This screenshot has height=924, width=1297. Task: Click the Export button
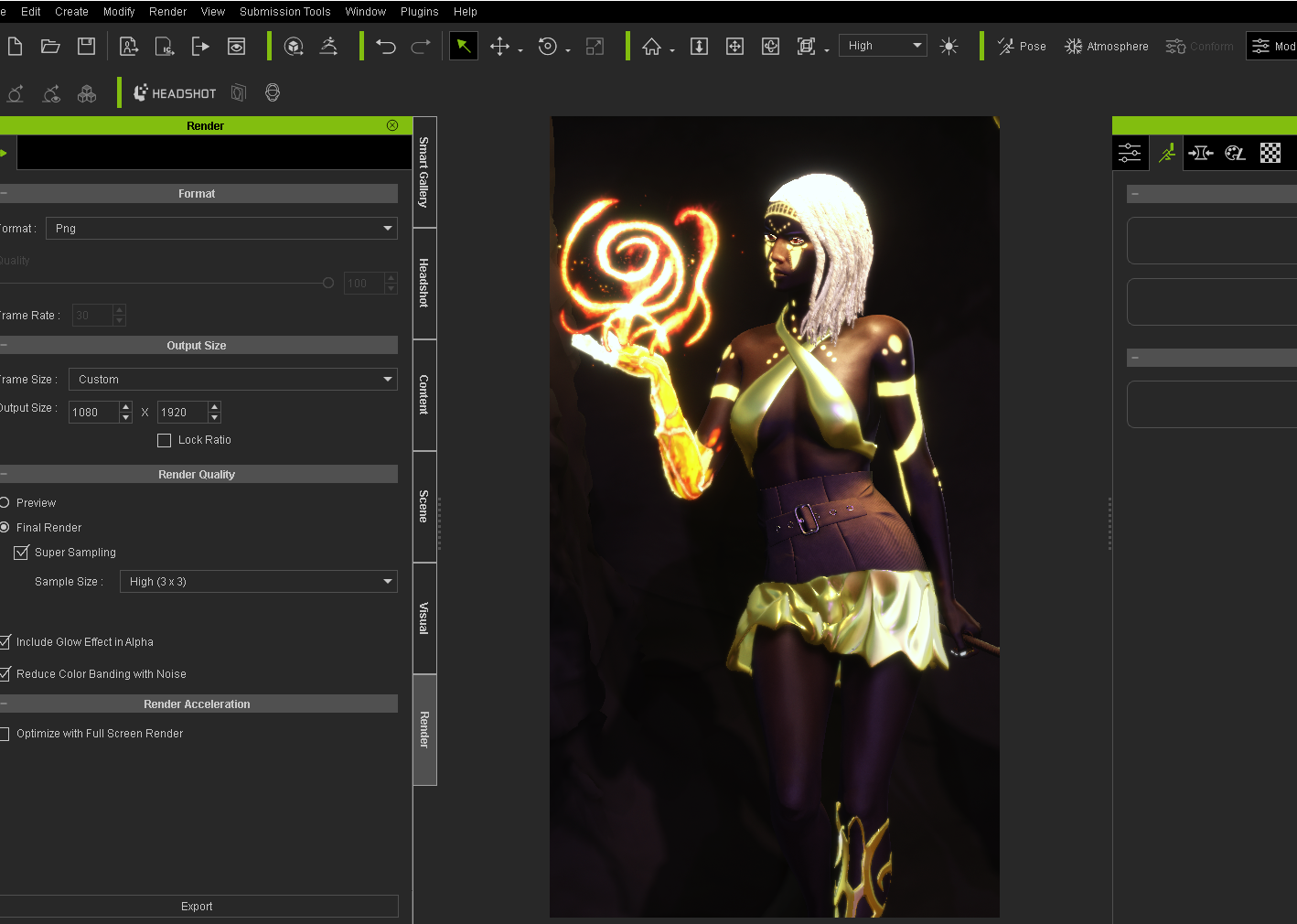coord(197,907)
